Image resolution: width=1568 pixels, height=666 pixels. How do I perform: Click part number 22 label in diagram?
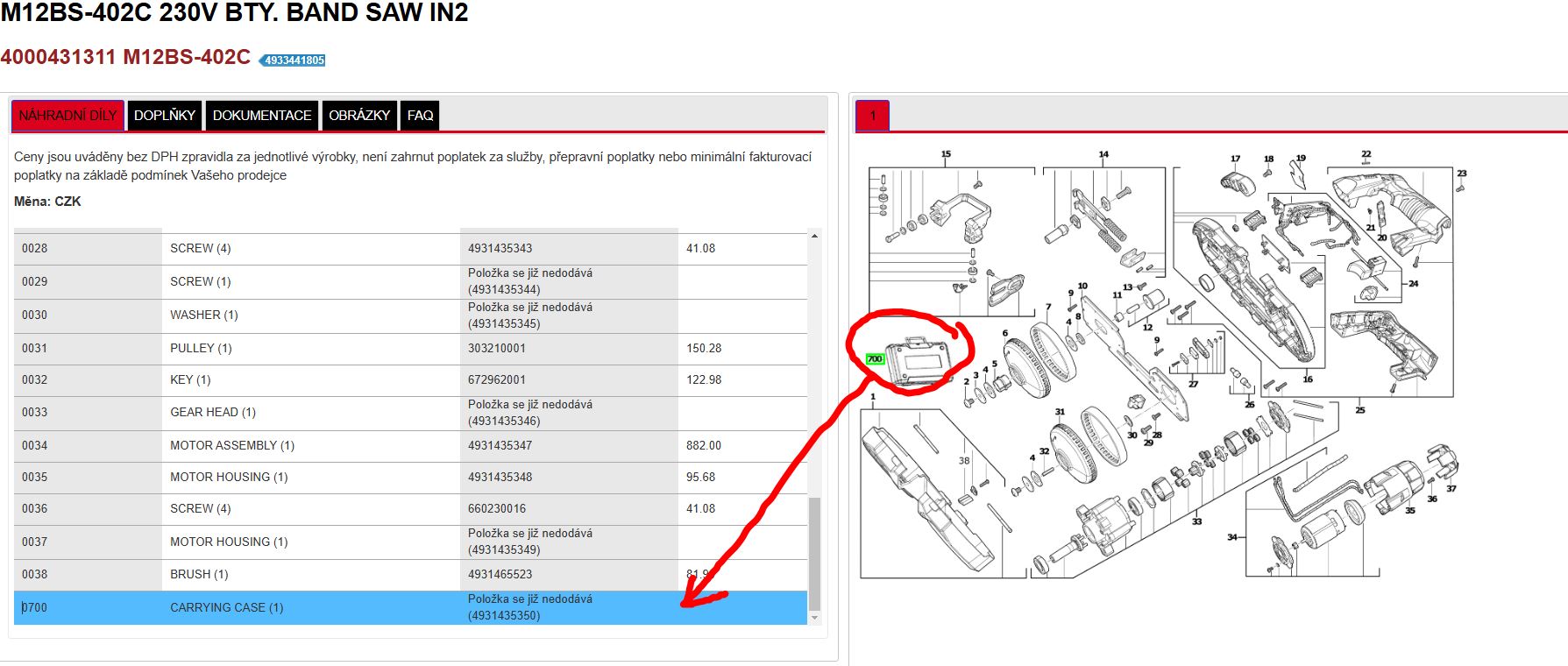pyautogui.click(x=1366, y=154)
